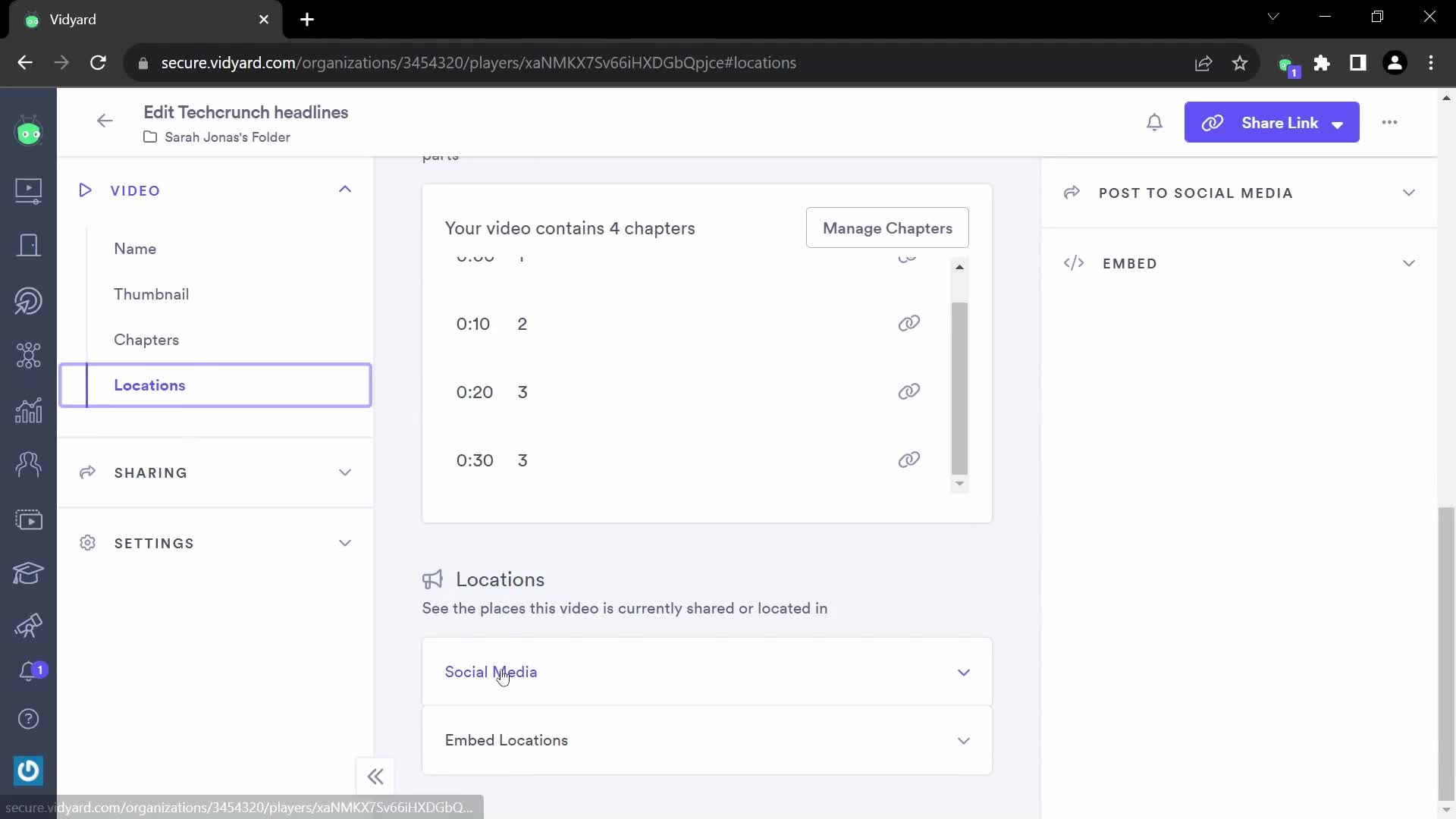1456x819 pixels.
Task: Expand the POST TO SOCIAL MEDIA panel
Action: click(1241, 192)
